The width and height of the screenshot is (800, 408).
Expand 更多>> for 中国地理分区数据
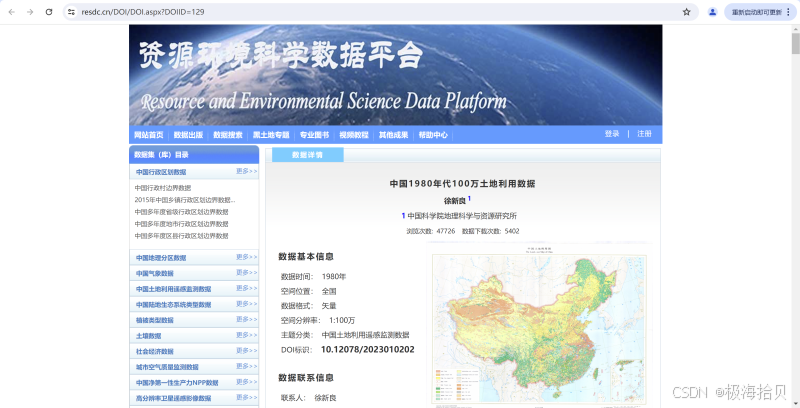point(246,257)
